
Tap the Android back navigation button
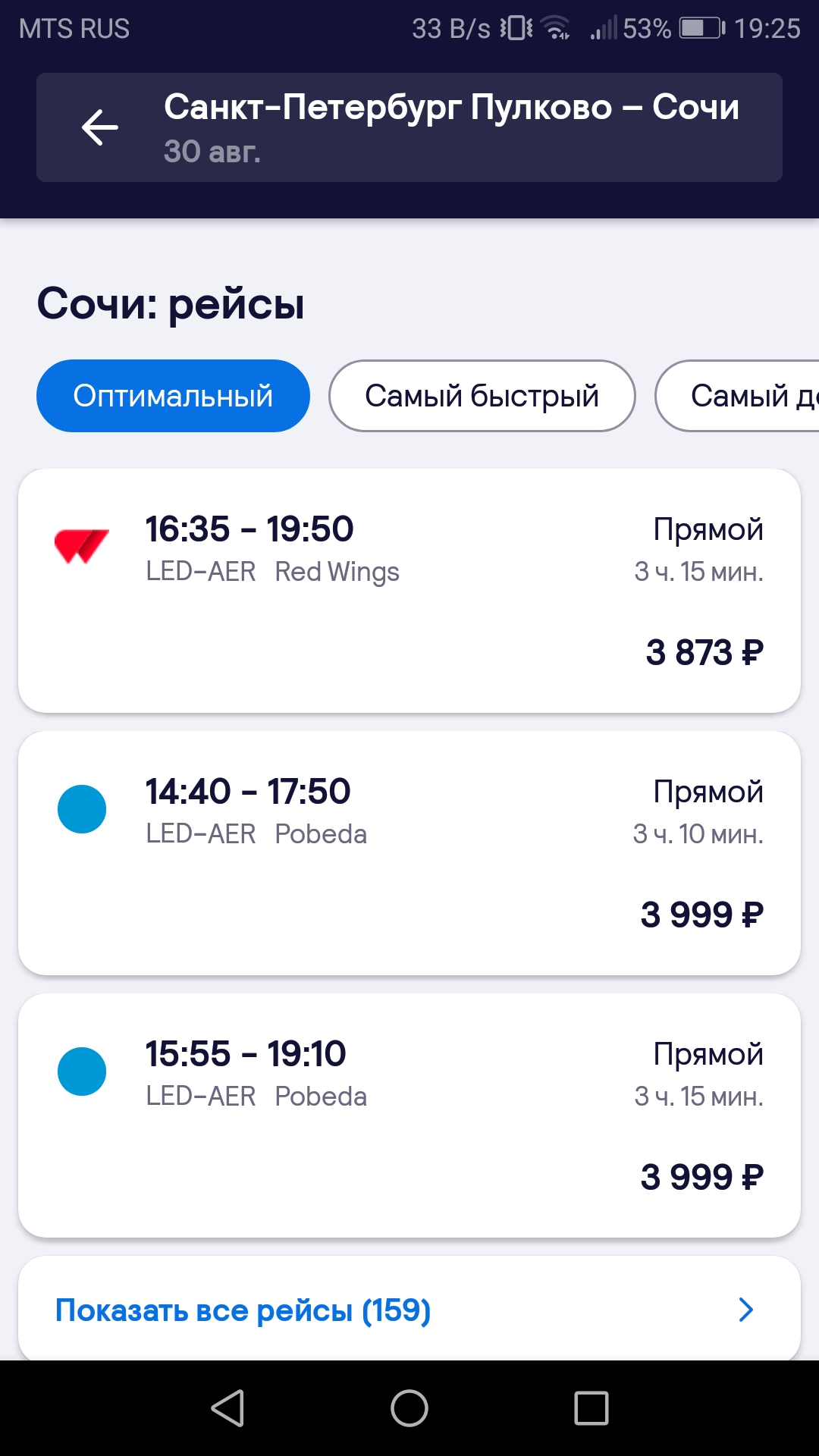pos(227,1408)
